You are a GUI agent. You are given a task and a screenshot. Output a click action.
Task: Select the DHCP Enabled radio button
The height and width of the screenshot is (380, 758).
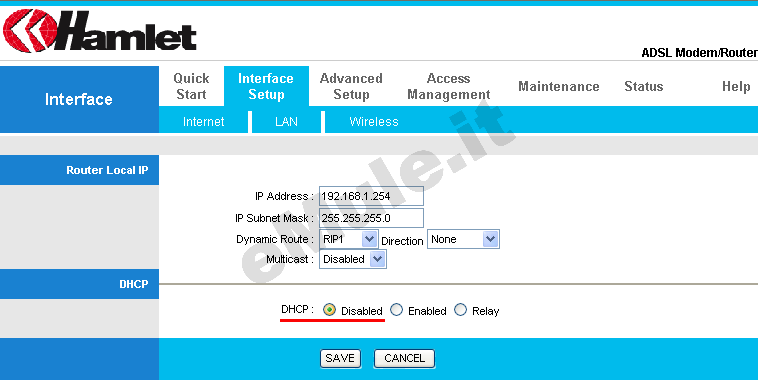pos(396,310)
